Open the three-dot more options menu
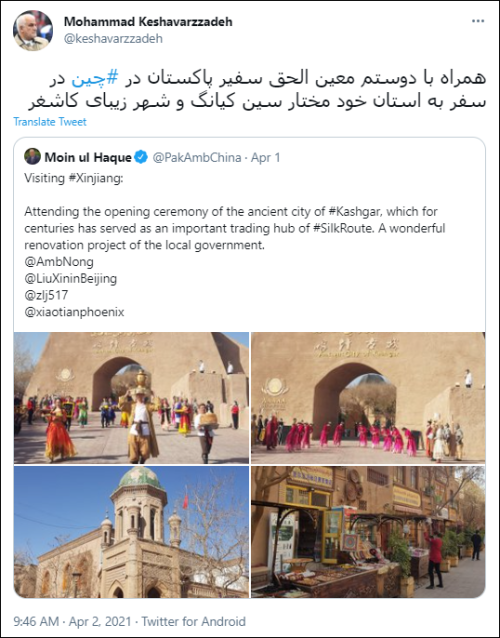The width and height of the screenshot is (500, 638). point(478,21)
